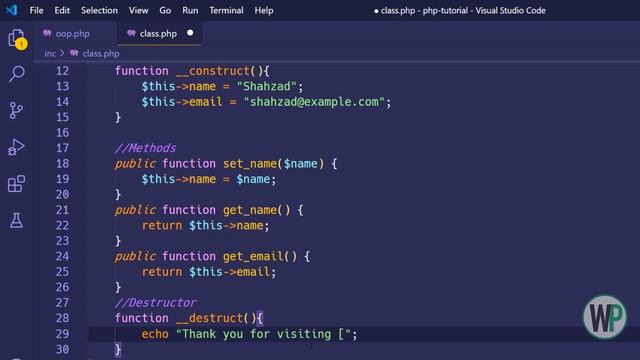Click the PHP icon in the breadcrumb
Image resolution: width=640 pixels, height=360 pixels.
click(74, 53)
